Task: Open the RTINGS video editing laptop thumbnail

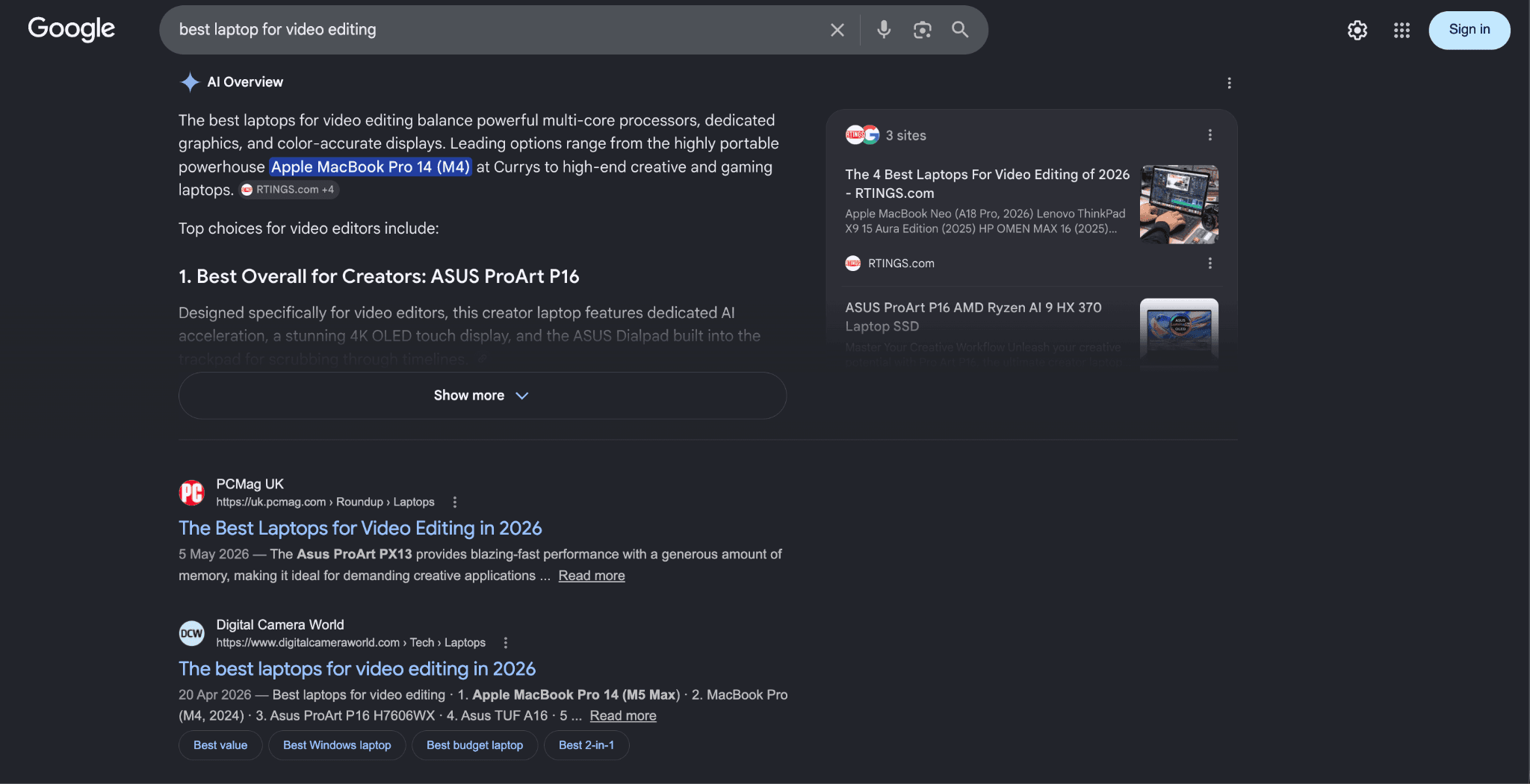Action: coord(1179,204)
